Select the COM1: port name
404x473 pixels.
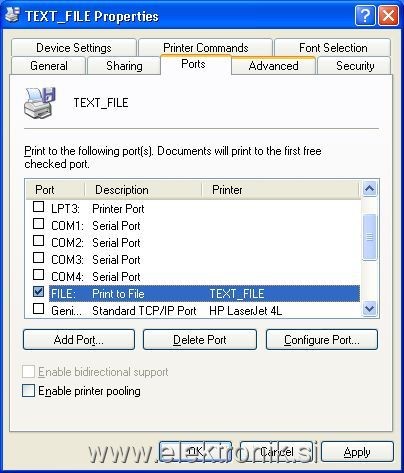67,226
